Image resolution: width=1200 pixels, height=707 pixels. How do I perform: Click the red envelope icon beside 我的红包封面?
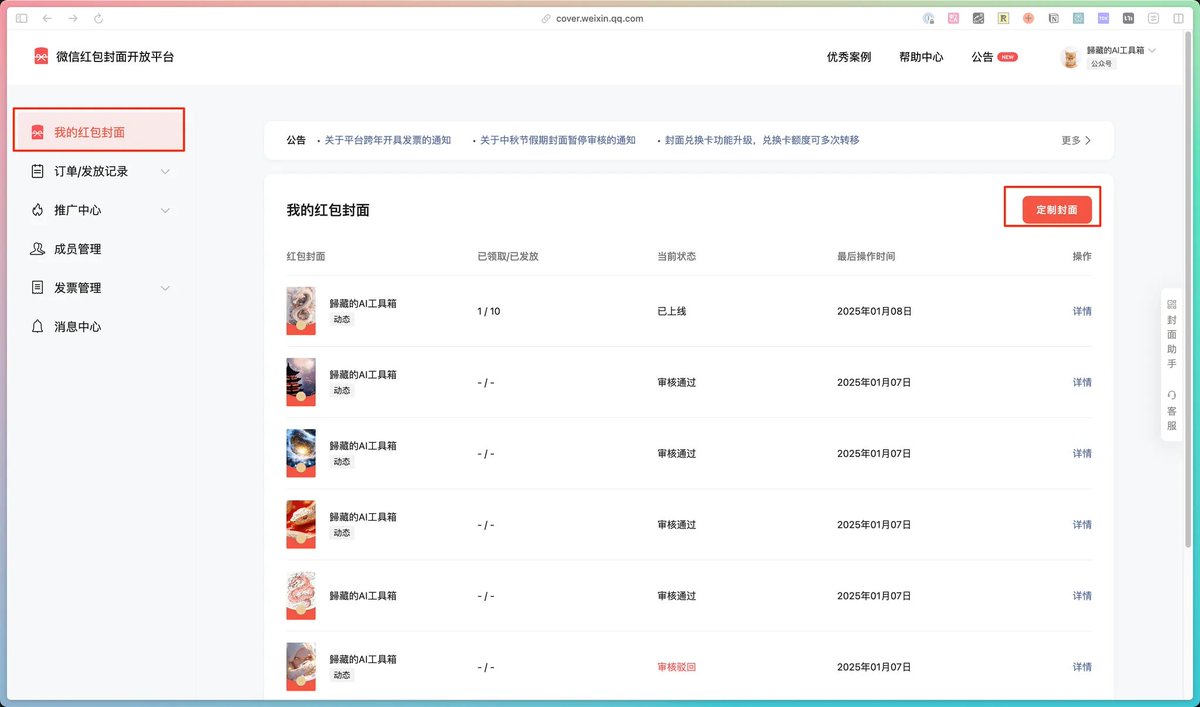click(37, 132)
